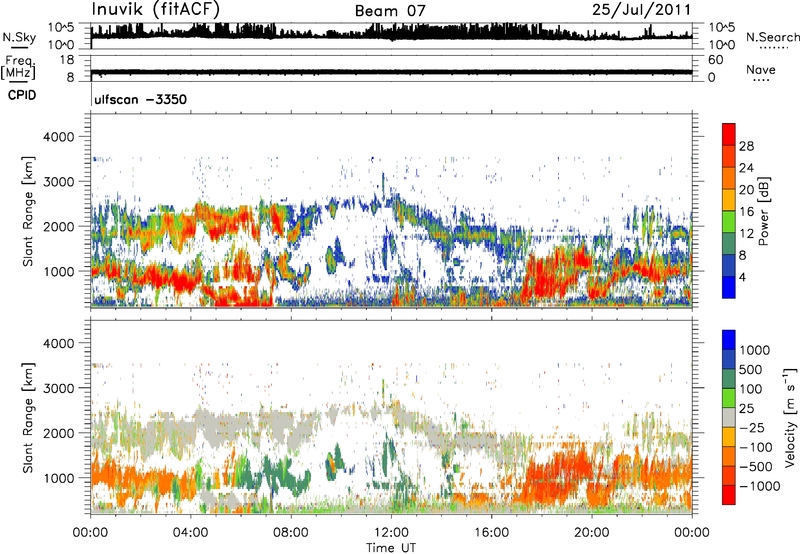Select the '4000' tick on the power panel
800x554 pixels.
point(58,137)
